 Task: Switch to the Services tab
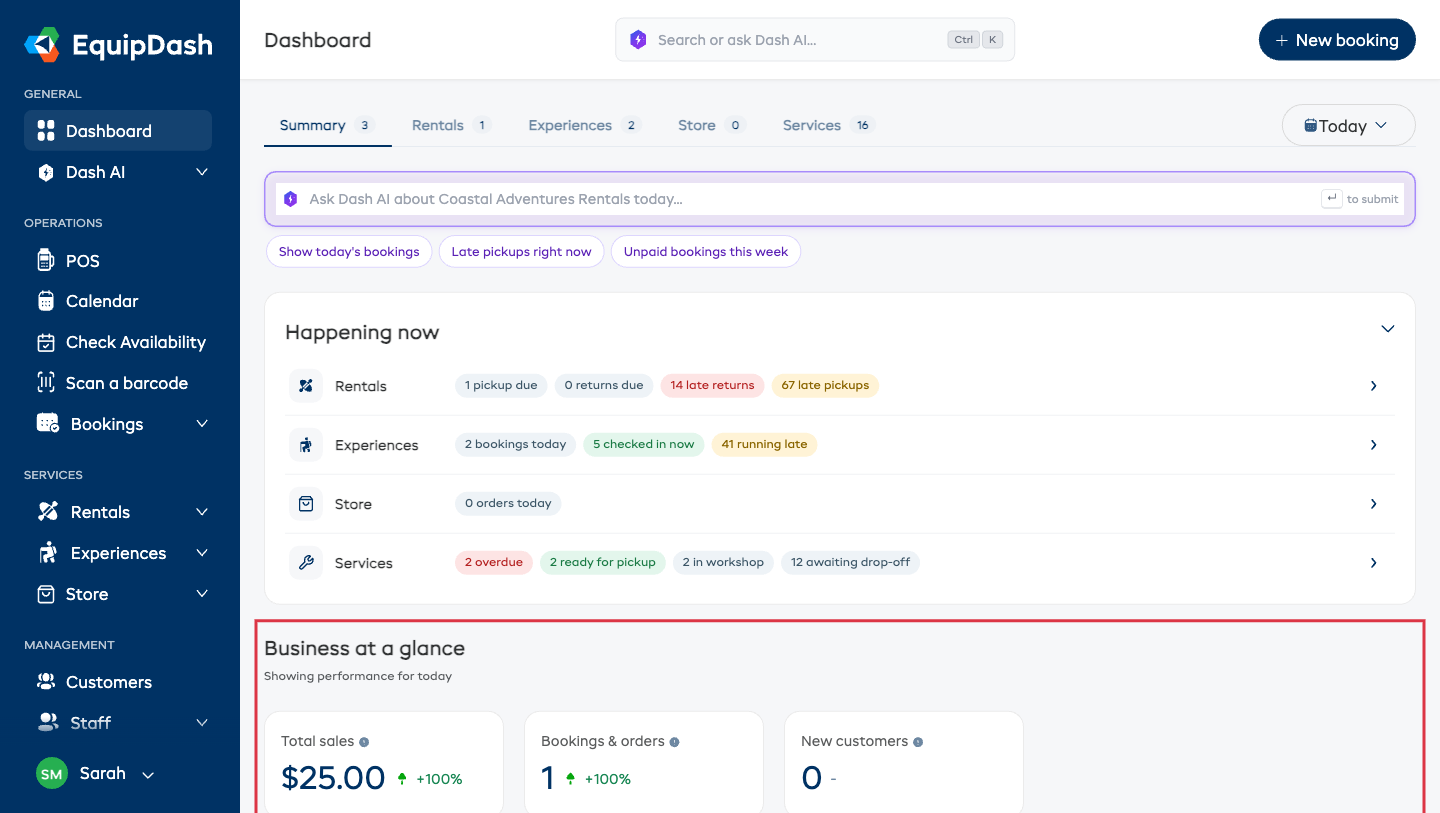click(x=828, y=126)
